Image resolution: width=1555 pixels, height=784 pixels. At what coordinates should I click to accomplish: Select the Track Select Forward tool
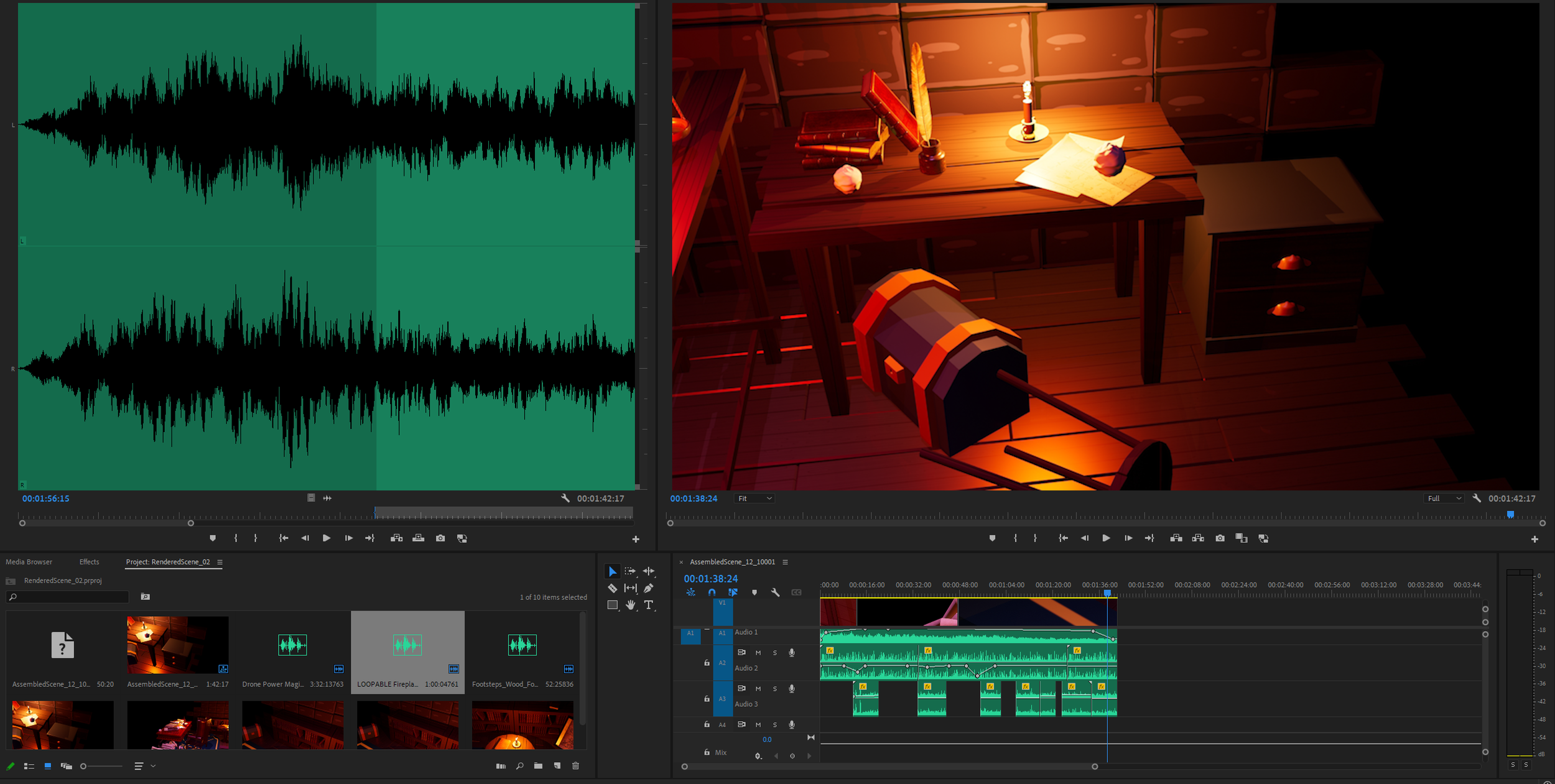pos(630,571)
